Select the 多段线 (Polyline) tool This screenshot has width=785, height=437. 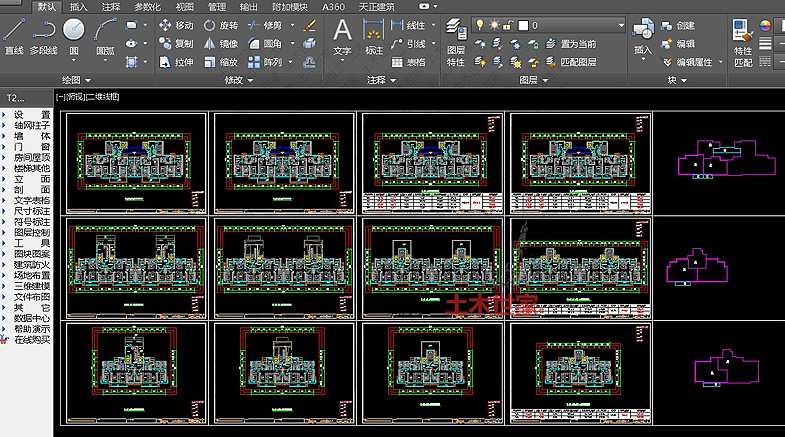click(44, 36)
